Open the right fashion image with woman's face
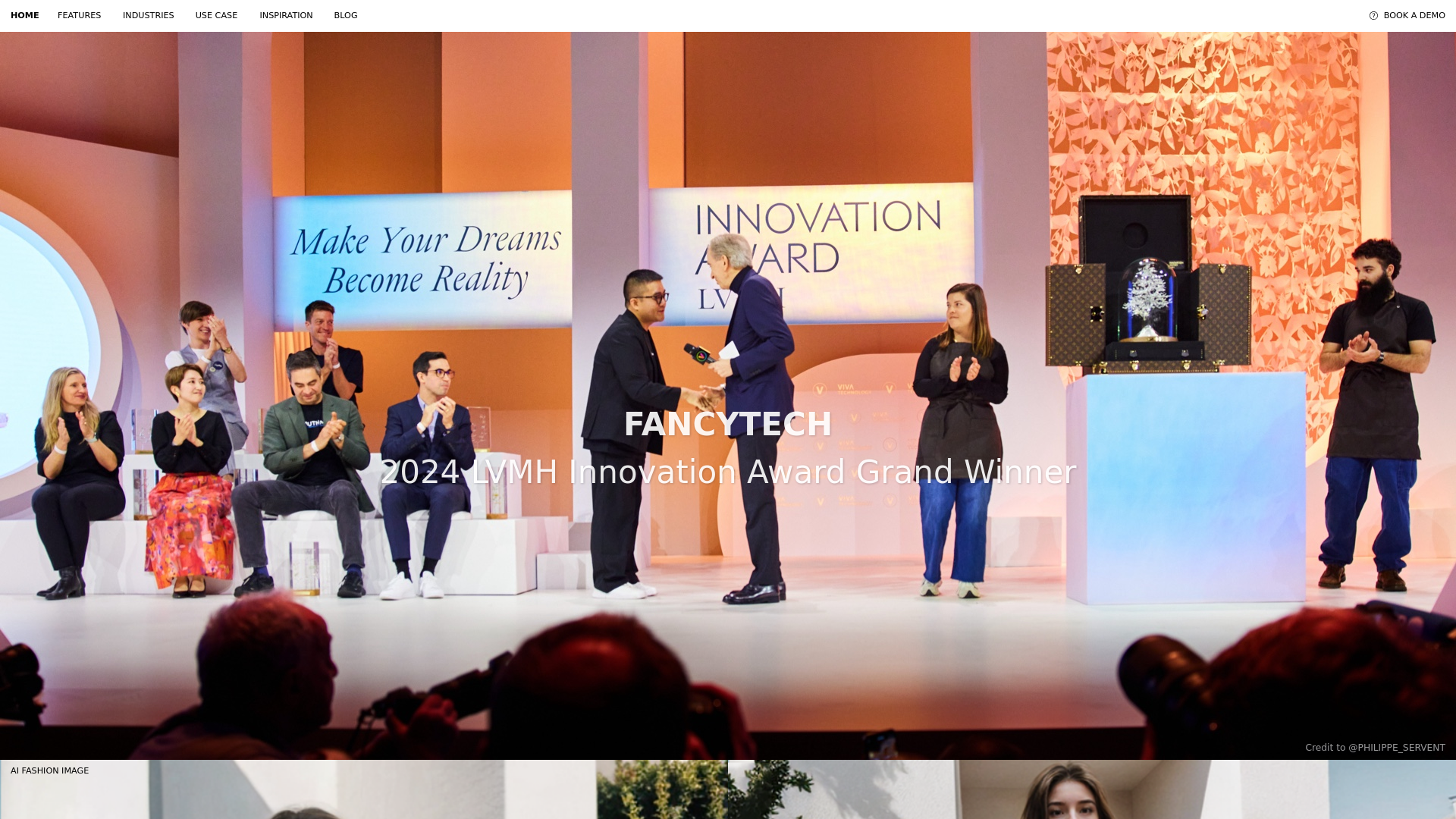The image size is (1456, 819). (x=1092, y=789)
